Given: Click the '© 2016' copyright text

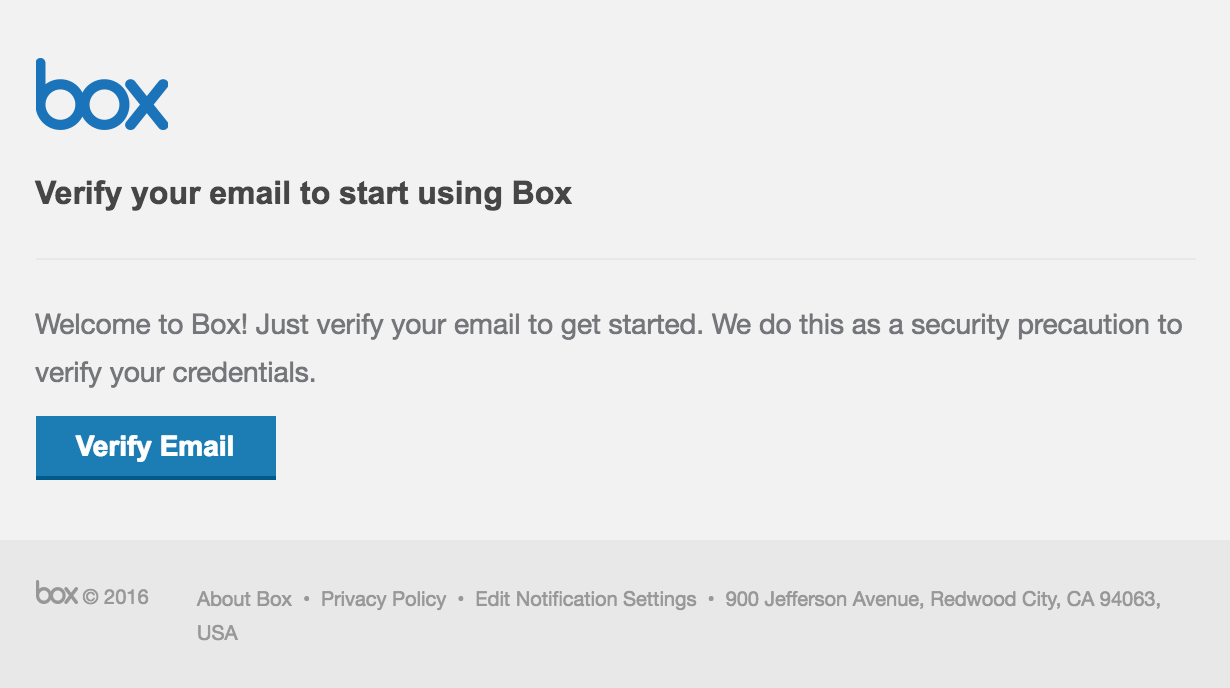Looking at the screenshot, I should coord(115,598).
